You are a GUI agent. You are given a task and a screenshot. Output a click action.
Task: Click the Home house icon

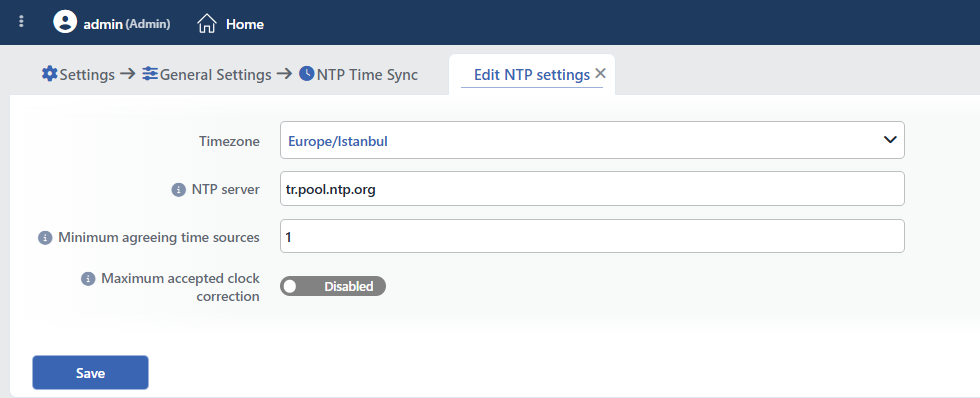click(x=207, y=24)
